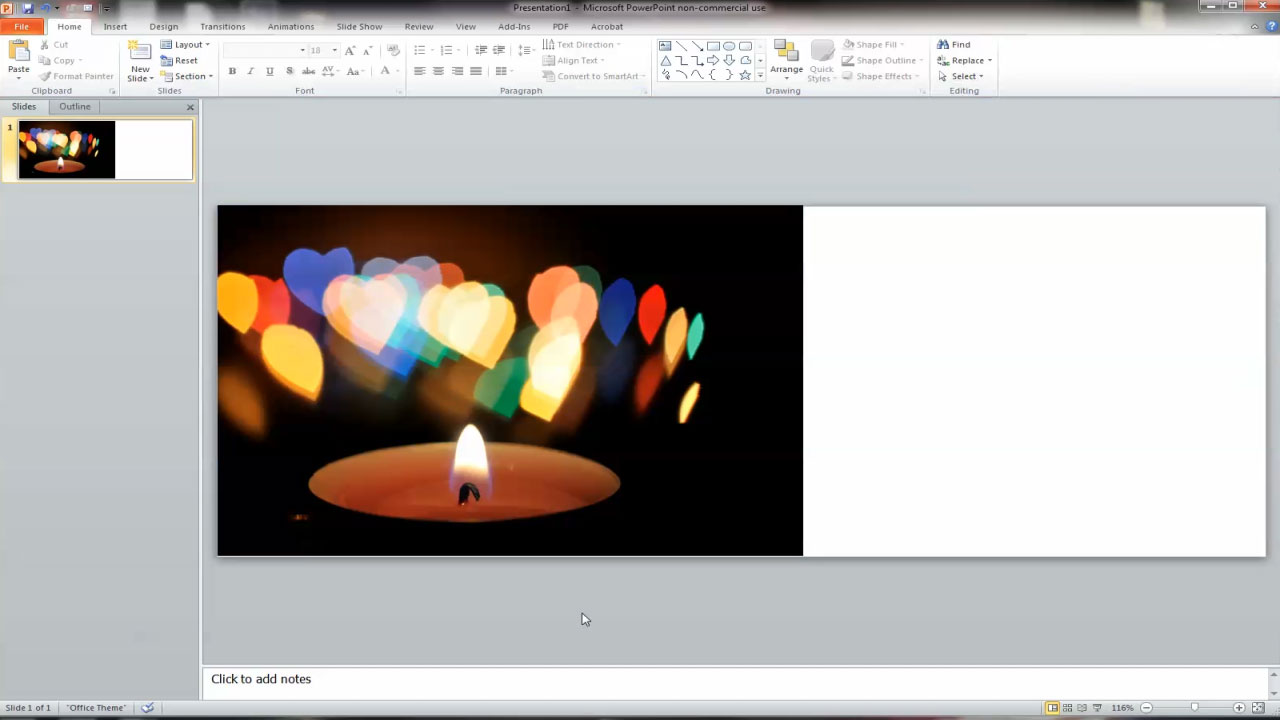The image size is (1280, 720).
Task: Select the Right Arrow shape in gallery
Action: click(x=713, y=61)
